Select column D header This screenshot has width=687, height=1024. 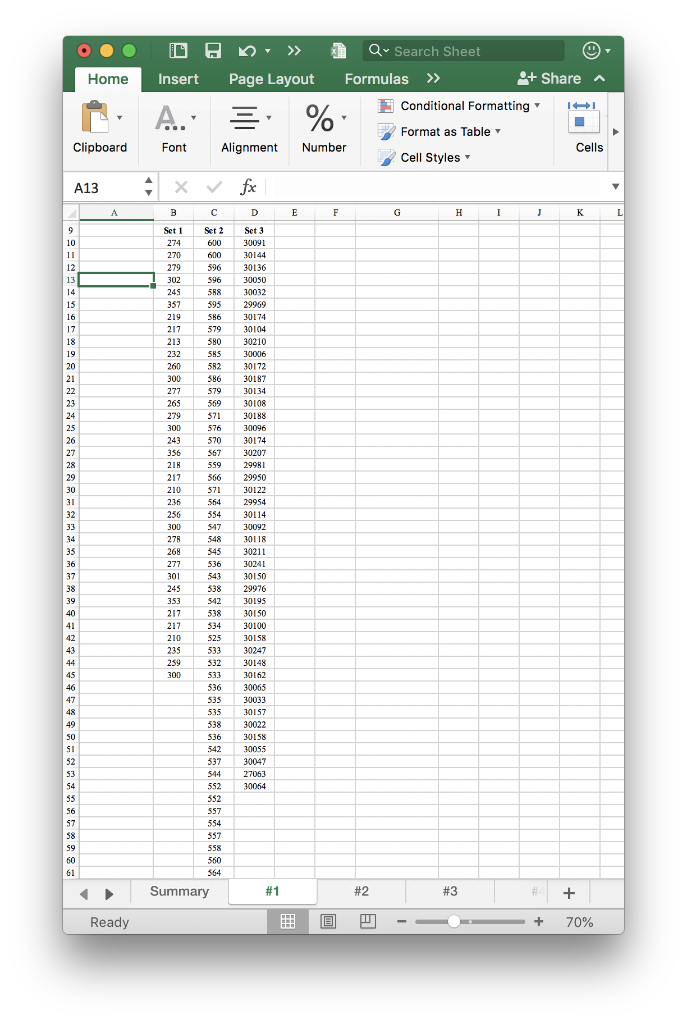tap(254, 213)
